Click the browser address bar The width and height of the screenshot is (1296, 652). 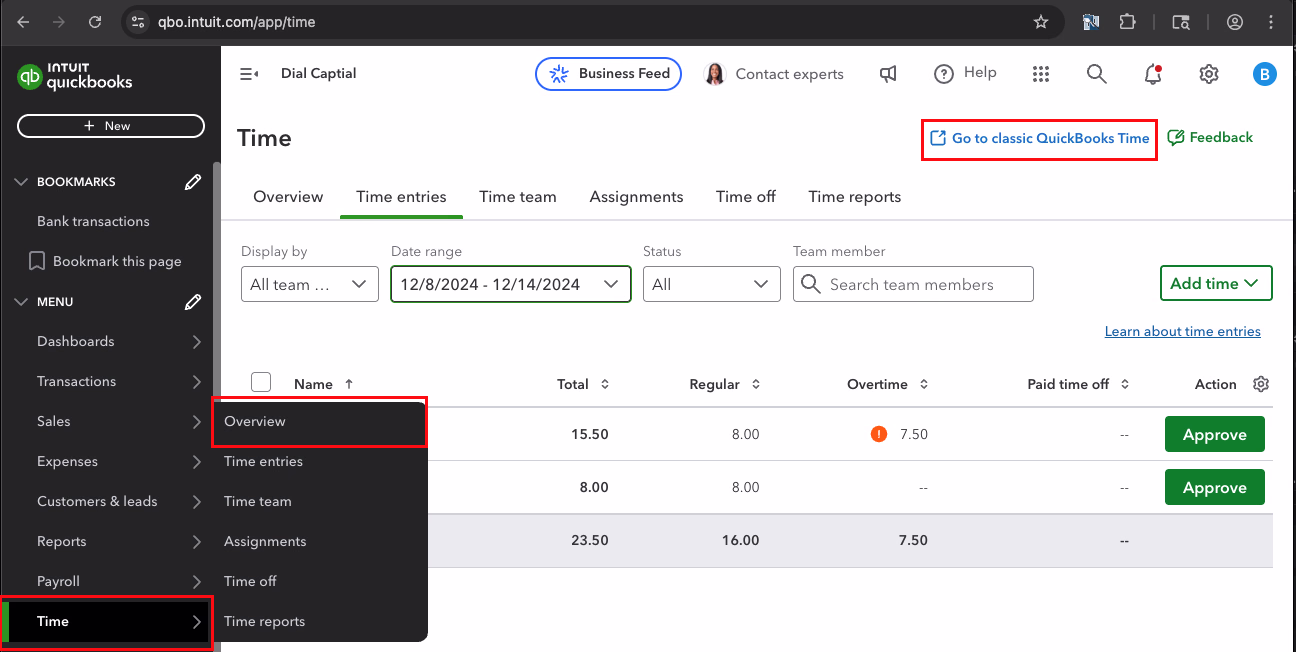[x=590, y=21]
